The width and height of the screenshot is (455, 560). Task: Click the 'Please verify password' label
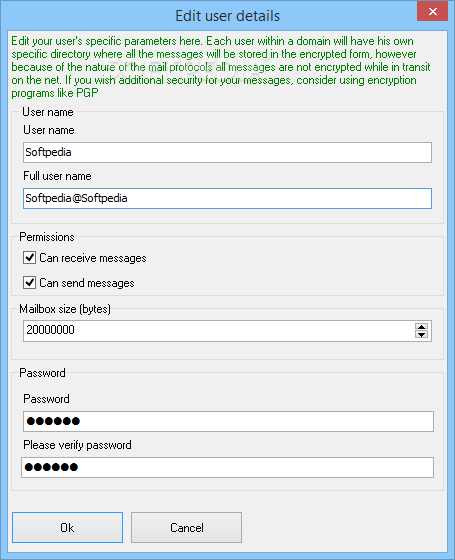point(77,445)
